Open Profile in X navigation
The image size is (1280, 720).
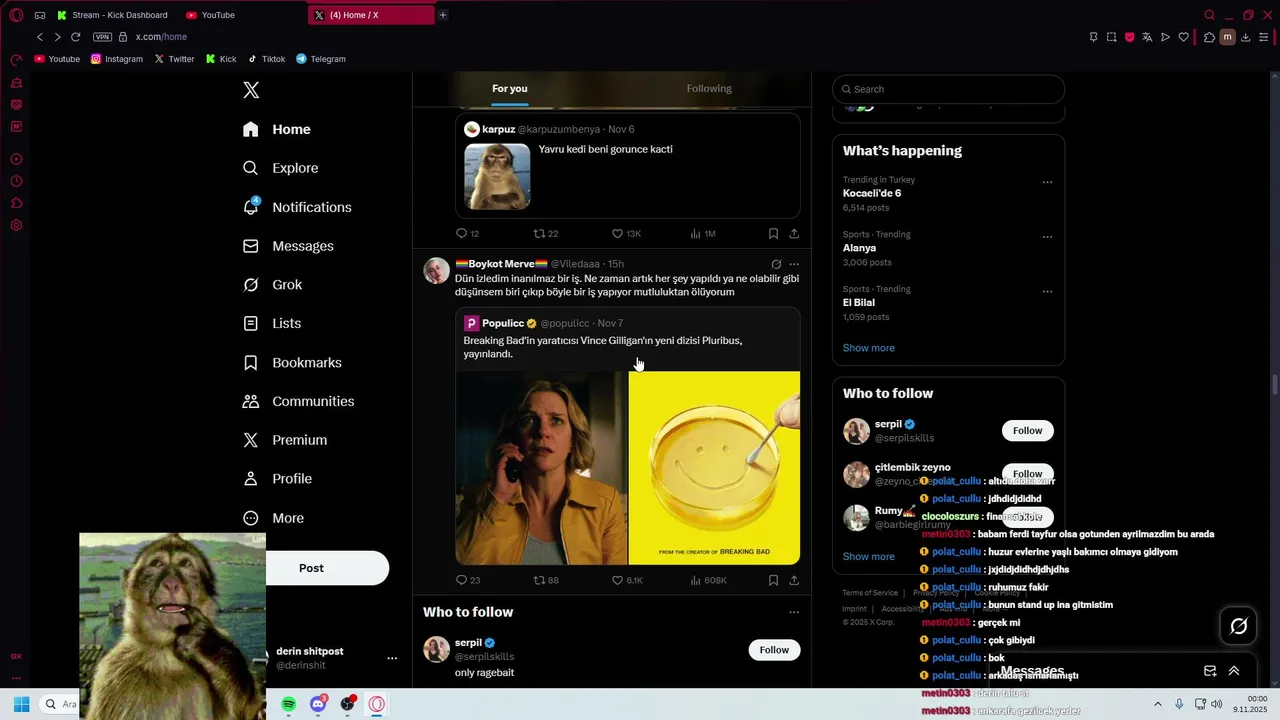click(277, 479)
